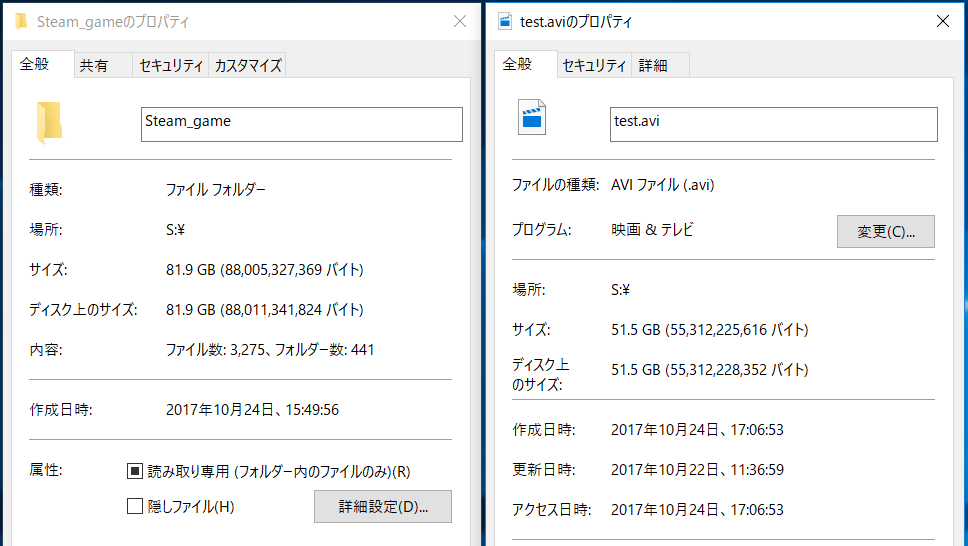Click the Steam_game folder name field
968x546 pixels.
click(x=302, y=124)
